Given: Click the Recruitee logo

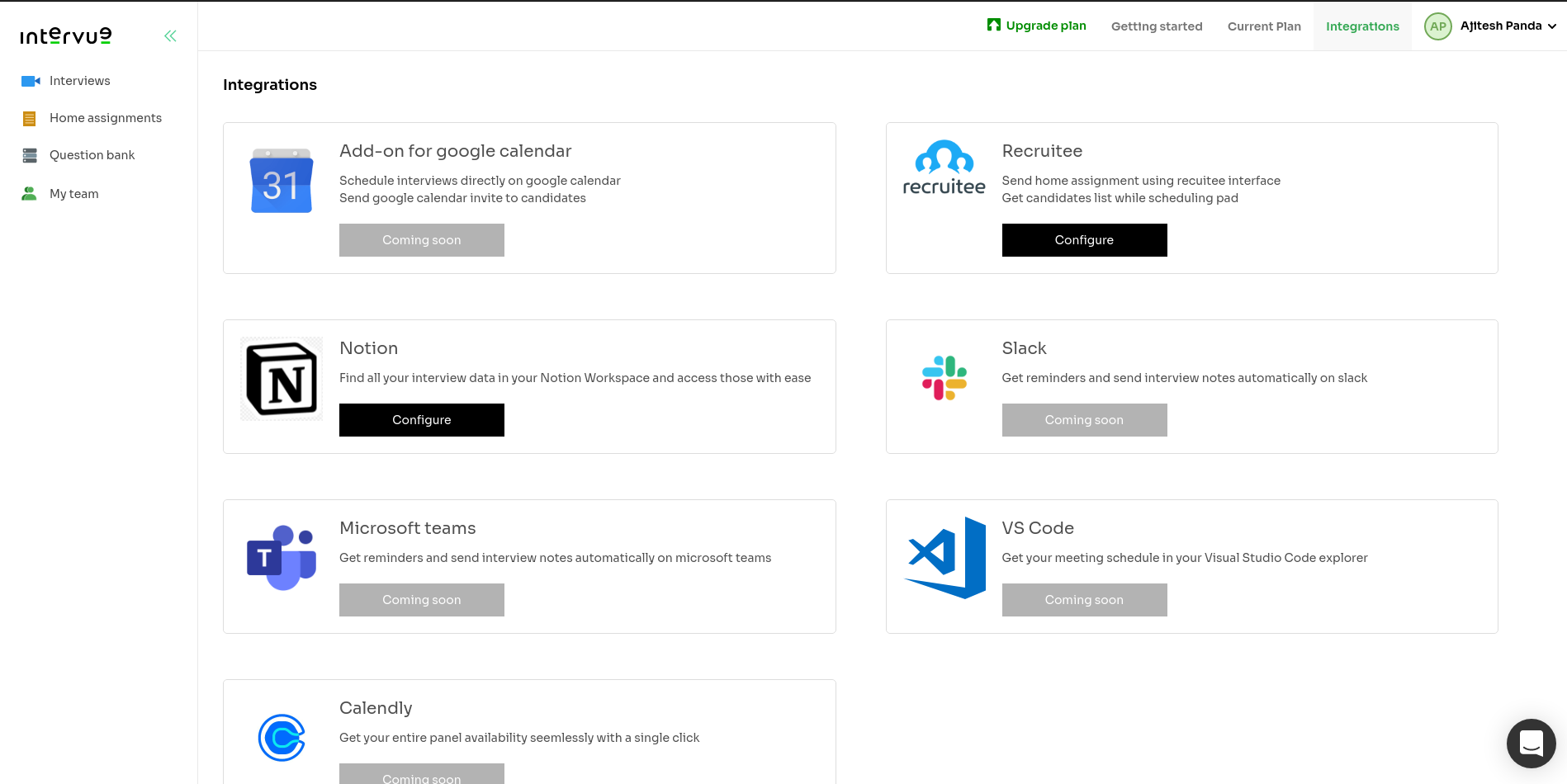Looking at the screenshot, I should (x=944, y=168).
